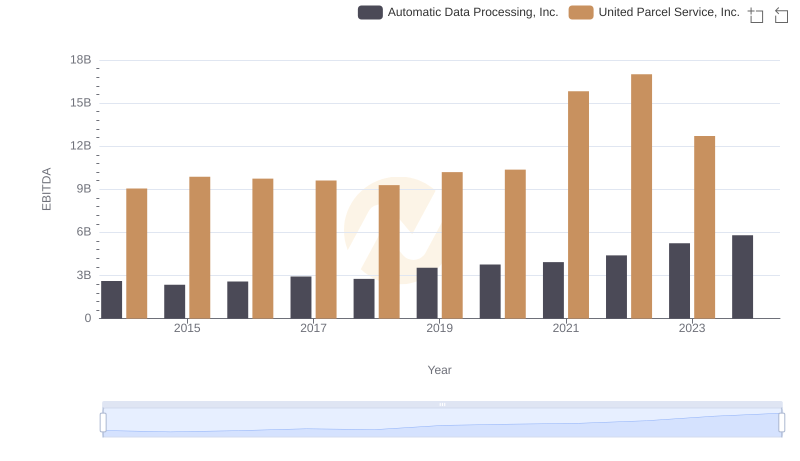
Task: Click the 3B y-axis label
Action: point(84,275)
